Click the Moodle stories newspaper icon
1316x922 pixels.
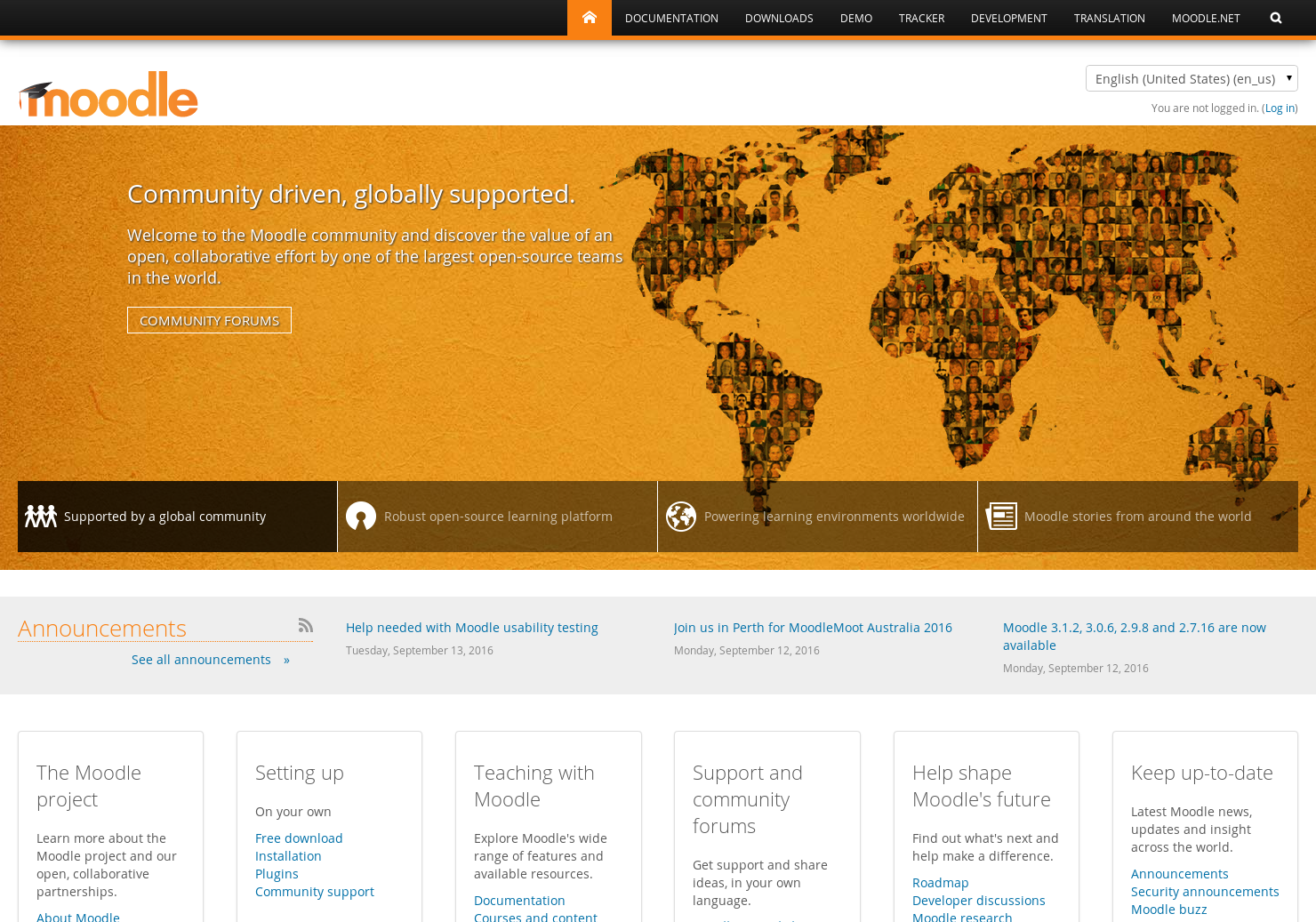pyautogui.click(x=1001, y=516)
